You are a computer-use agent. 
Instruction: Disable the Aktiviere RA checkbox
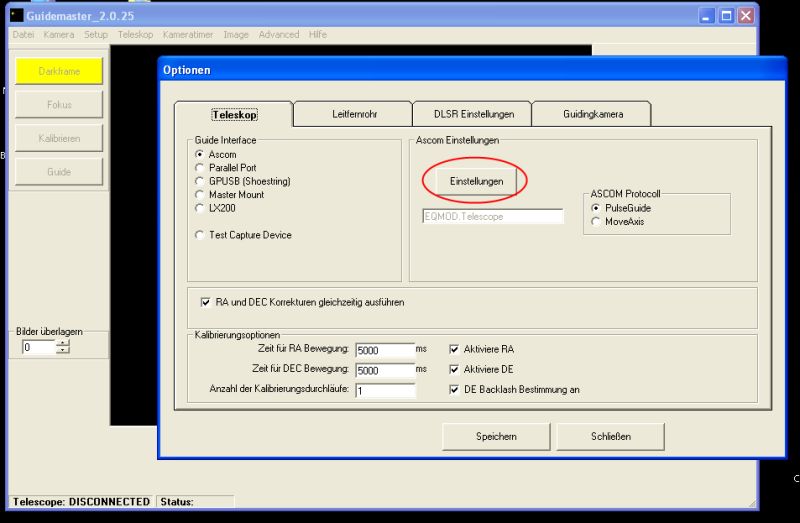455,349
